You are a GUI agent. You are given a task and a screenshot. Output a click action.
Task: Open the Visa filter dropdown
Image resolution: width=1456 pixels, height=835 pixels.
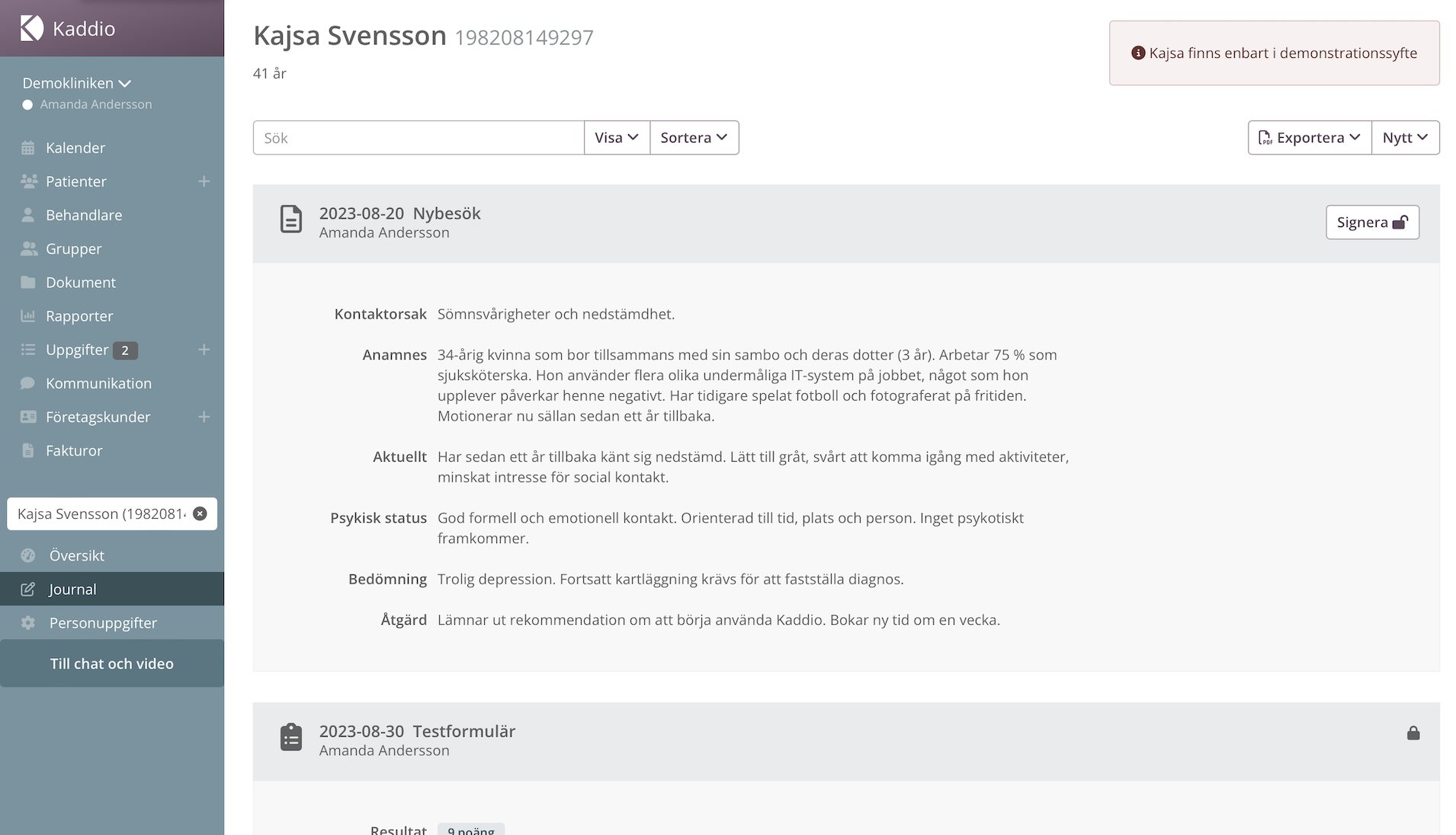click(x=616, y=138)
